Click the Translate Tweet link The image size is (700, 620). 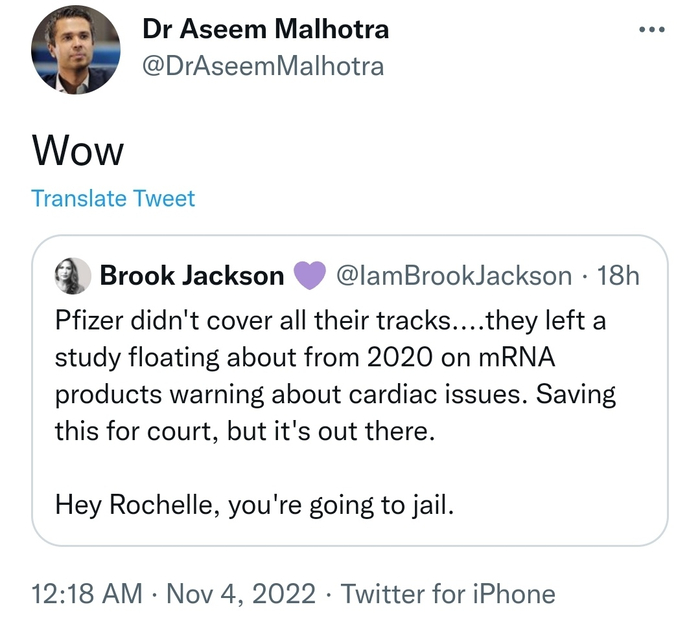(x=113, y=198)
